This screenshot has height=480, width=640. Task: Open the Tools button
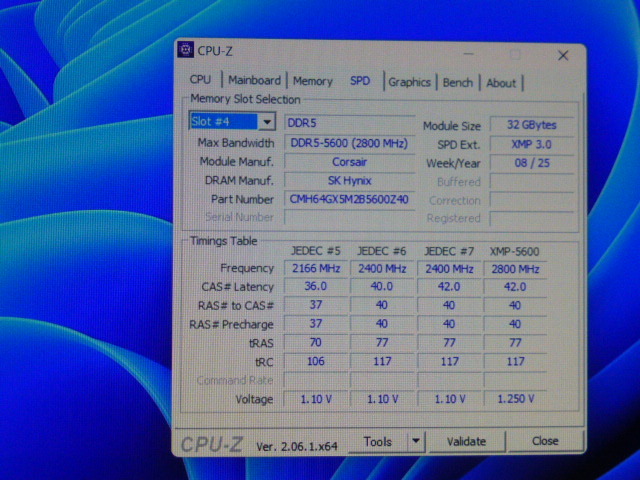(x=378, y=442)
